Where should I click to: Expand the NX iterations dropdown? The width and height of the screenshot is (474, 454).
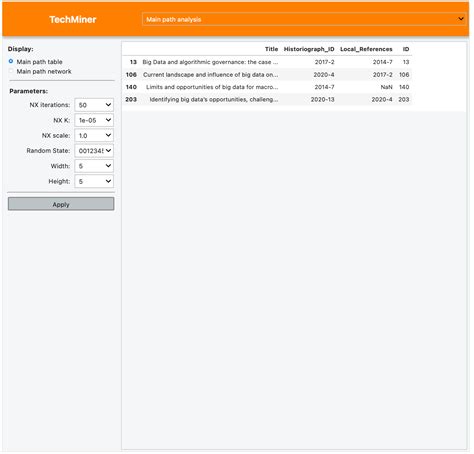94,105
